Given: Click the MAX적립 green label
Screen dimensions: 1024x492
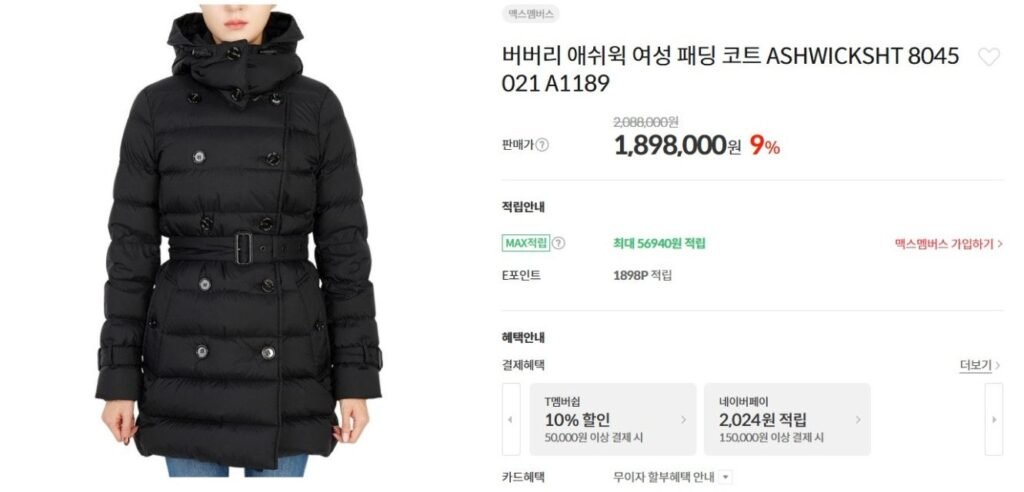Looking at the screenshot, I should 526,243.
